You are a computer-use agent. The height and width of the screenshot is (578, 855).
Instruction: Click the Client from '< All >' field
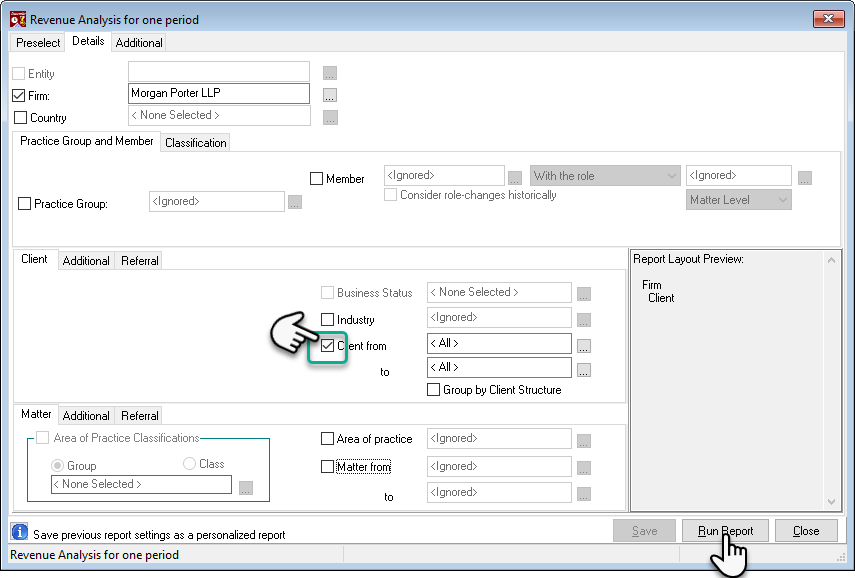point(499,344)
